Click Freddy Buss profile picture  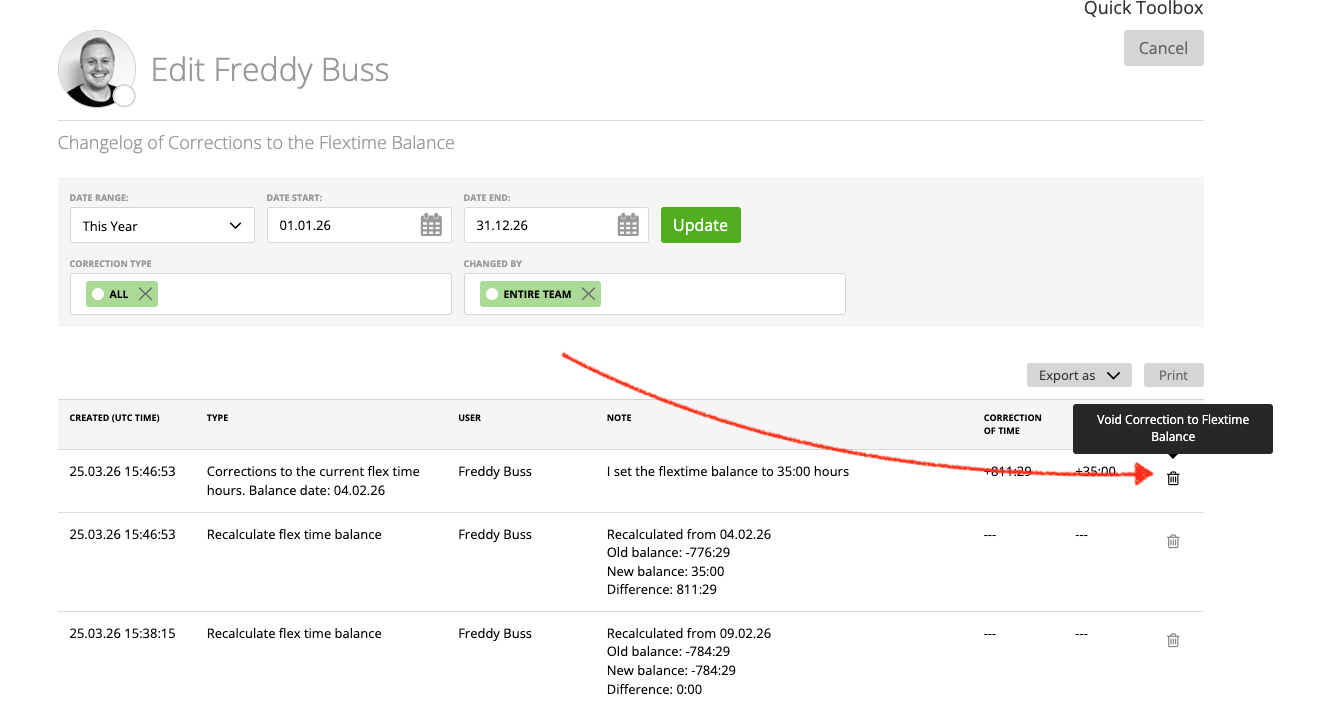point(96,68)
